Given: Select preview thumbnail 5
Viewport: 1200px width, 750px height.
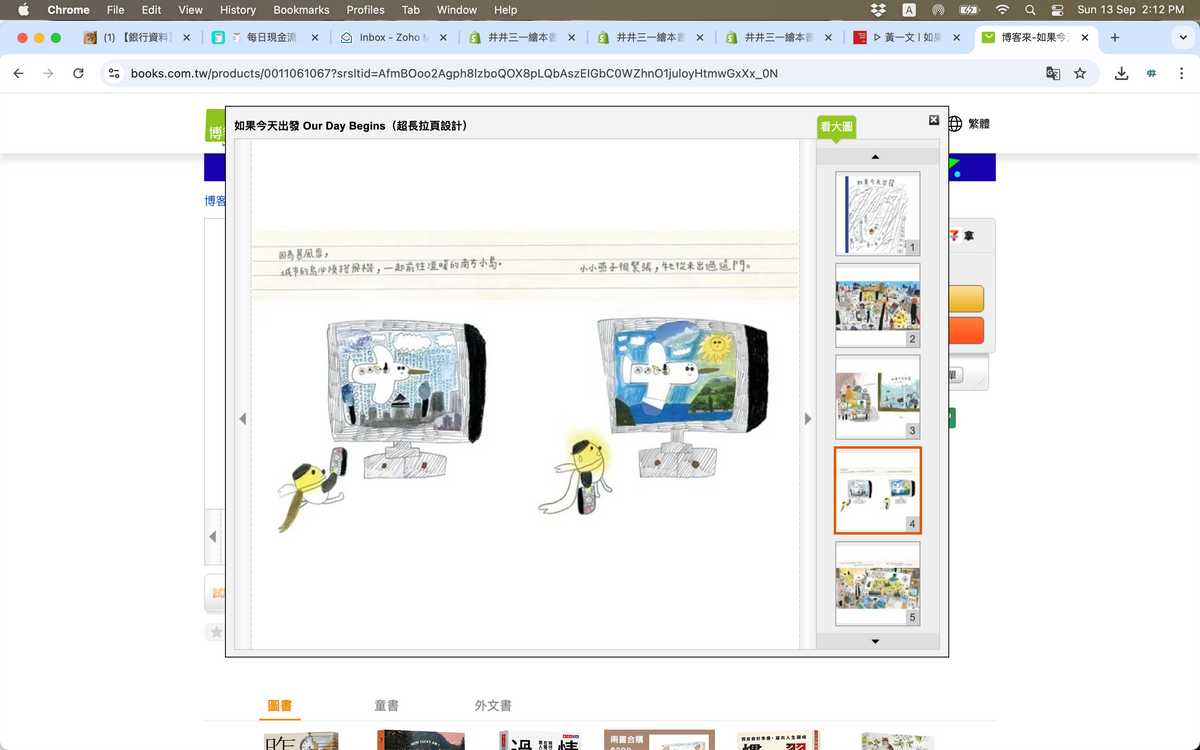Looking at the screenshot, I should (877, 583).
